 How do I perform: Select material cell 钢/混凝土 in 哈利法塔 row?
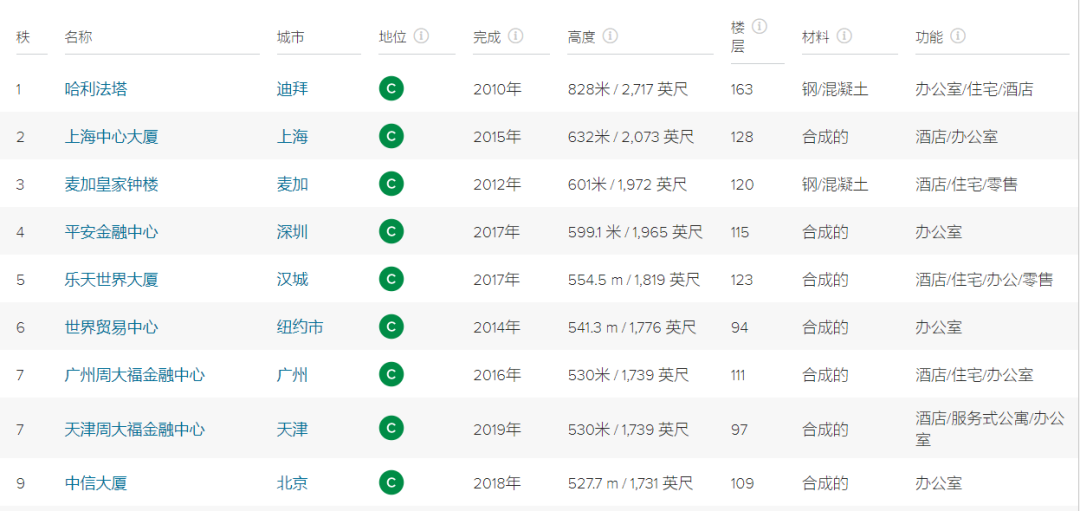[835, 89]
